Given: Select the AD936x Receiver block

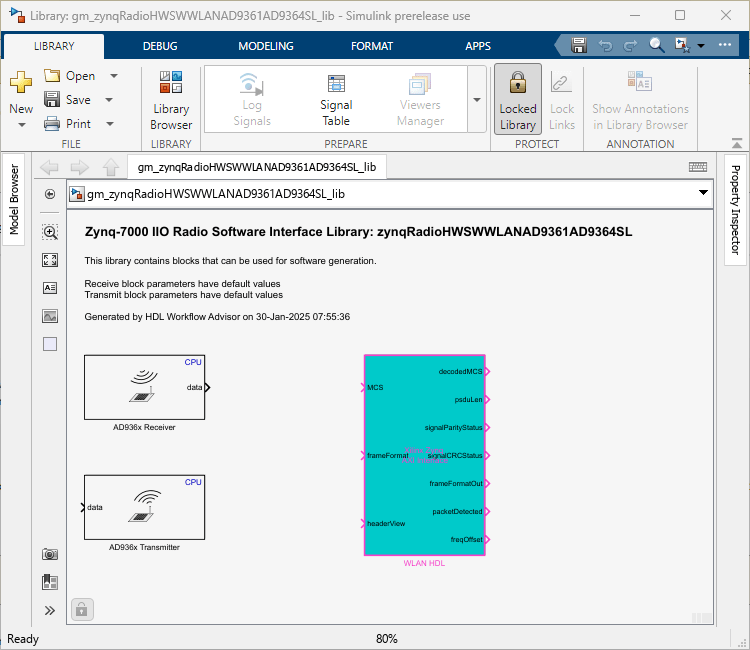Looking at the screenshot, I should pos(144,387).
